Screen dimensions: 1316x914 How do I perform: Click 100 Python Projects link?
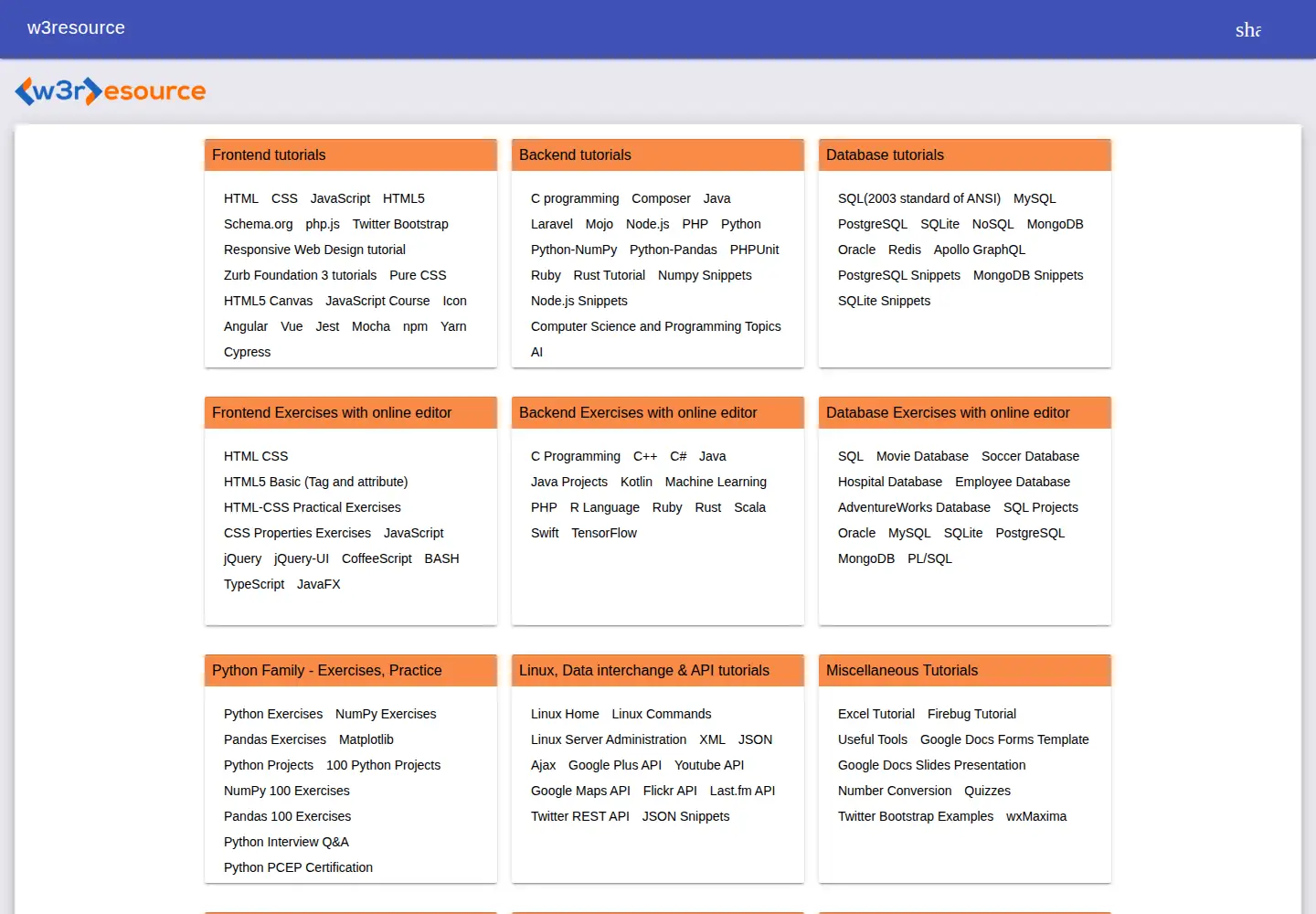point(383,765)
